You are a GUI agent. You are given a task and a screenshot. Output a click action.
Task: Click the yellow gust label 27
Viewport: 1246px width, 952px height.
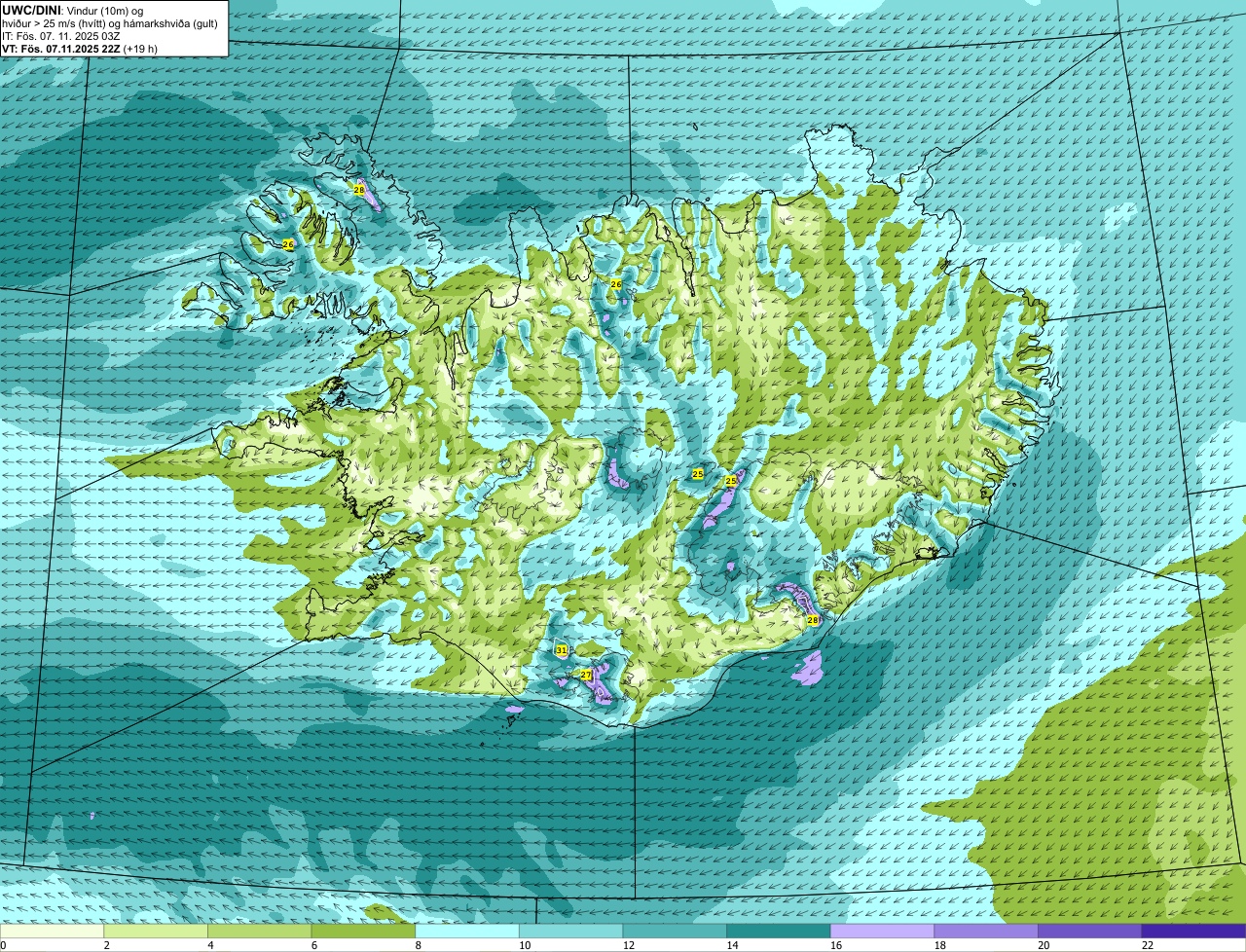[x=586, y=675]
